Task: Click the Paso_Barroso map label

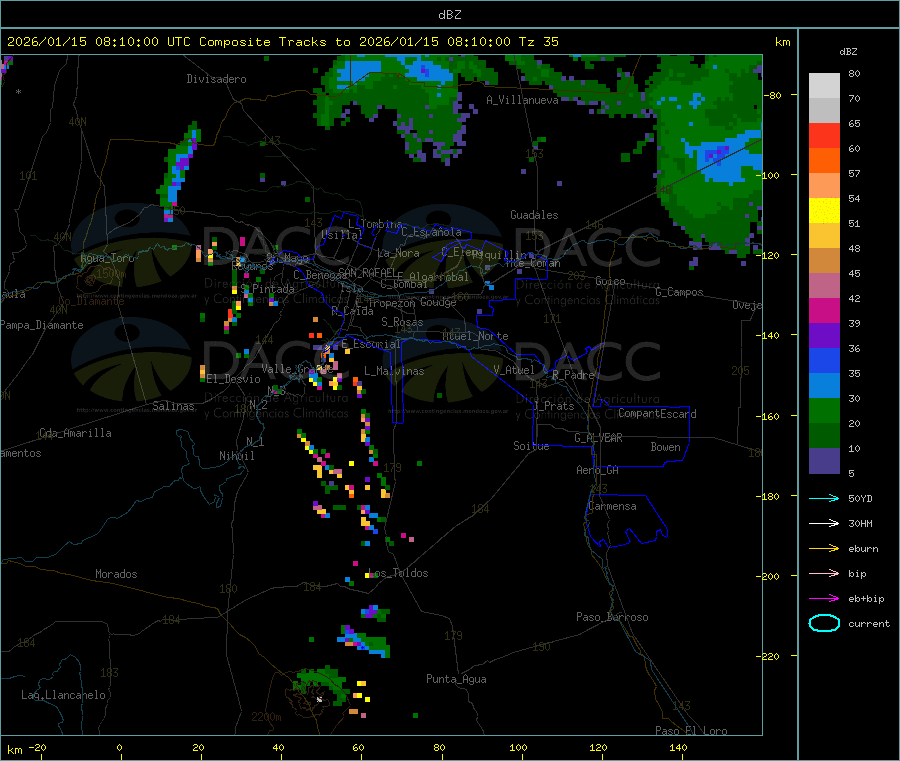Action: 612,617
